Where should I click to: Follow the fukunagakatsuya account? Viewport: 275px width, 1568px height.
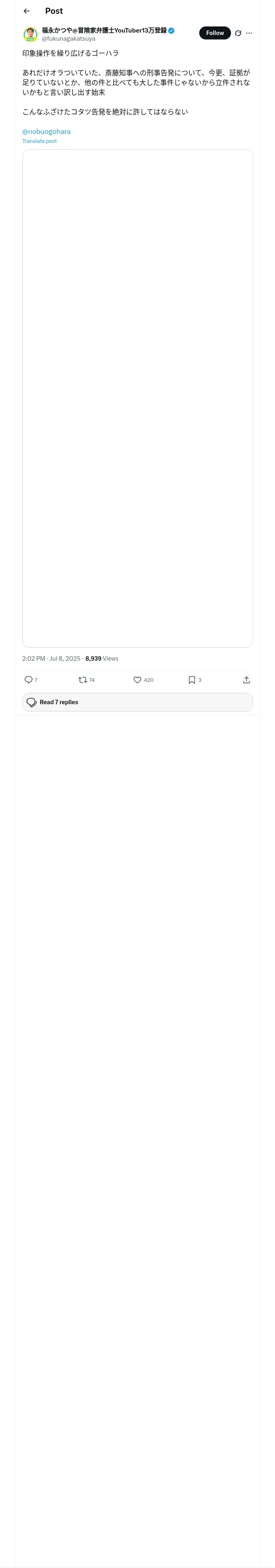point(215,33)
